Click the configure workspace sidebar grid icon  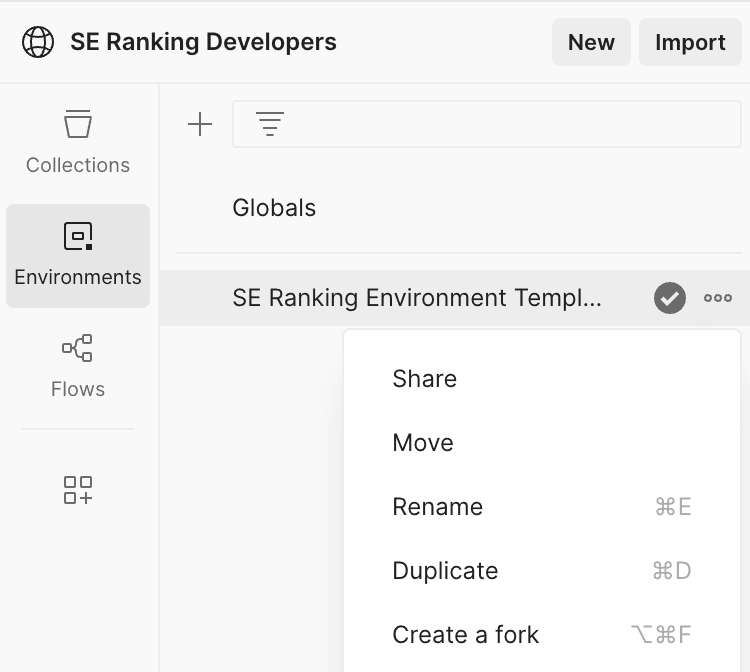(78, 490)
